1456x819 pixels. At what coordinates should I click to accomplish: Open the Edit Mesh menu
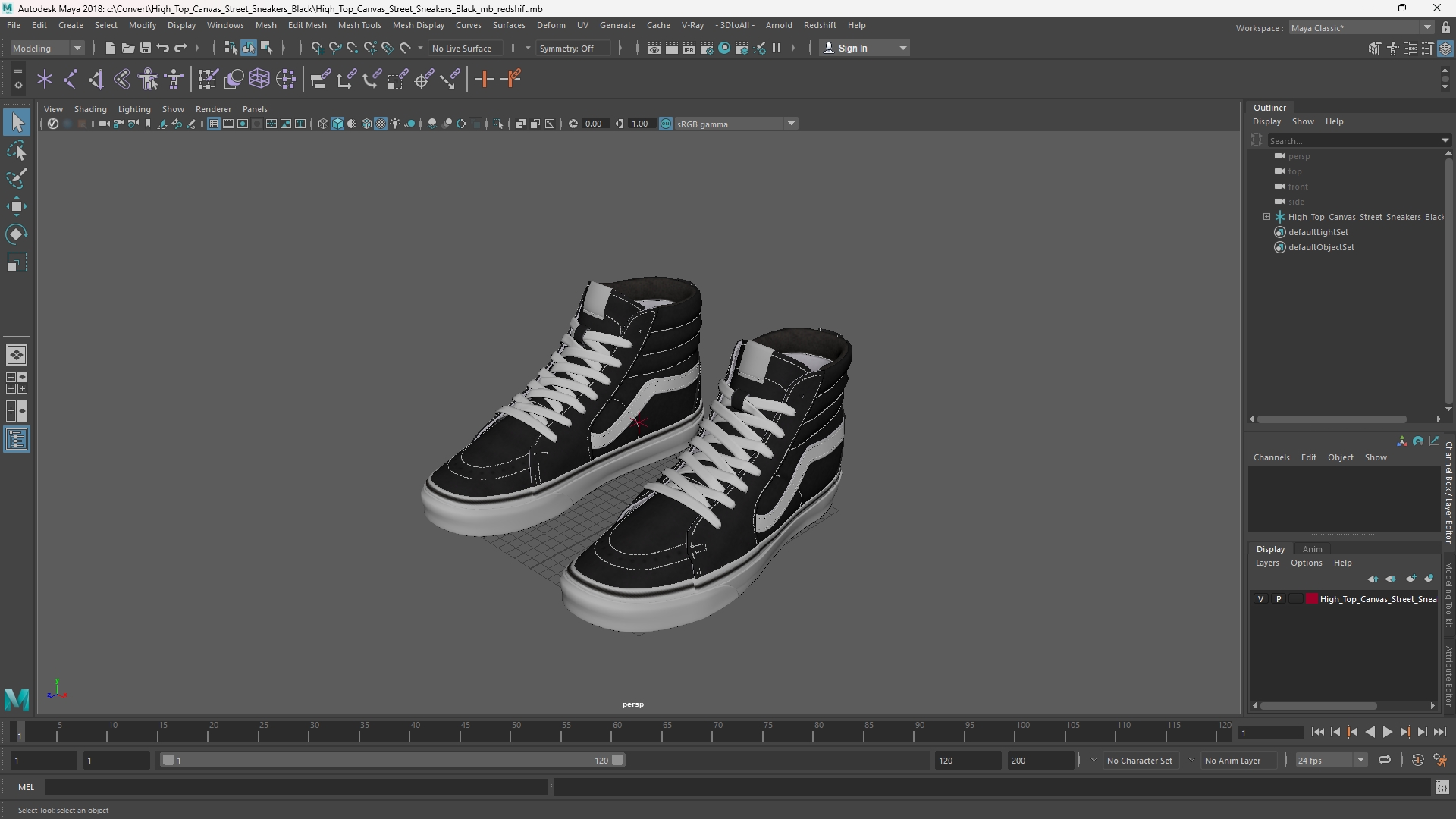coord(307,25)
